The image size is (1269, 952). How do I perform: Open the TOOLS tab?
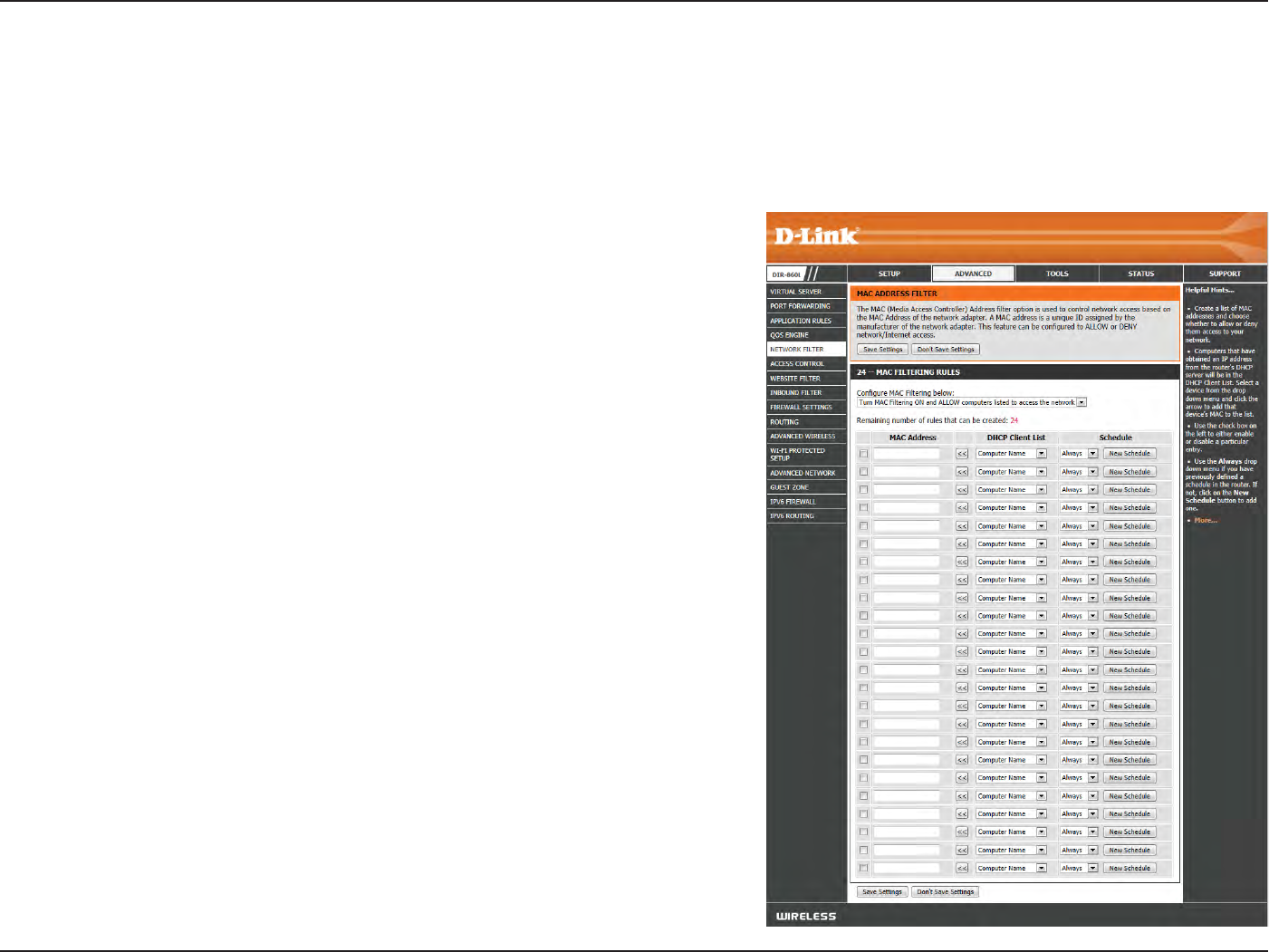click(x=1057, y=274)
